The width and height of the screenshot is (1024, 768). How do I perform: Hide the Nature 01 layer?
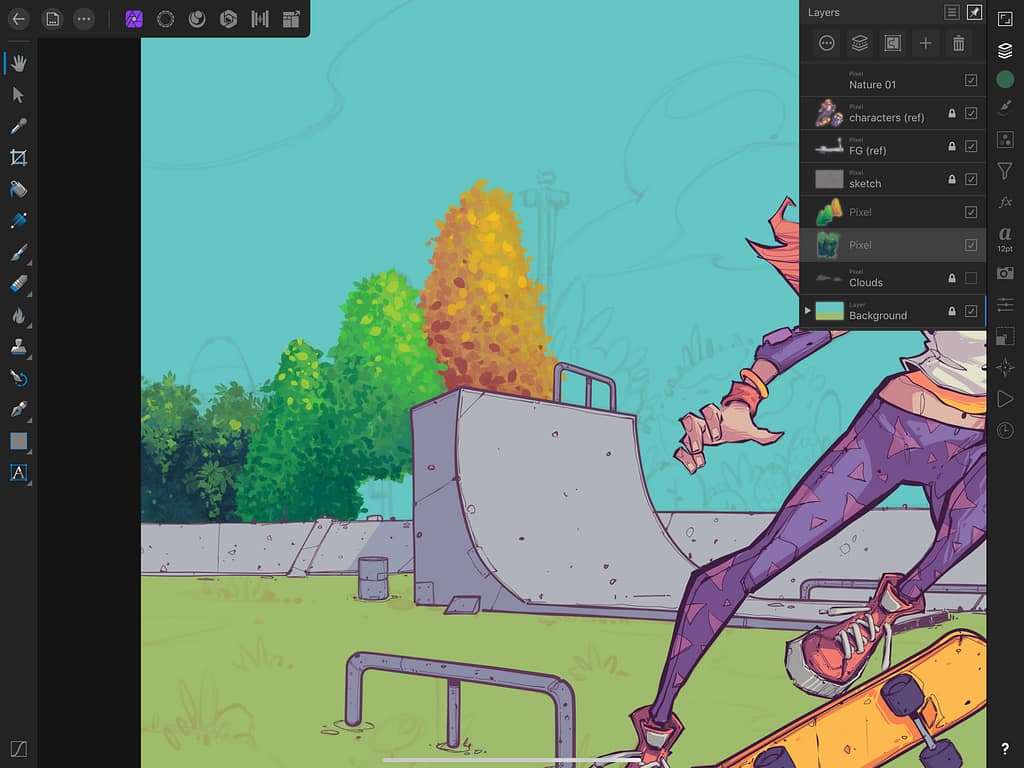(x=969, y=79)
